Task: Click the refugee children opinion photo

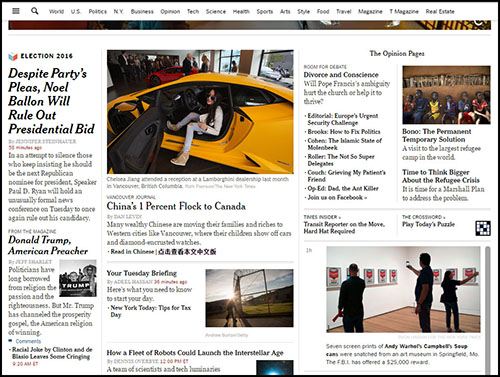Action: (x=446, y=95)
